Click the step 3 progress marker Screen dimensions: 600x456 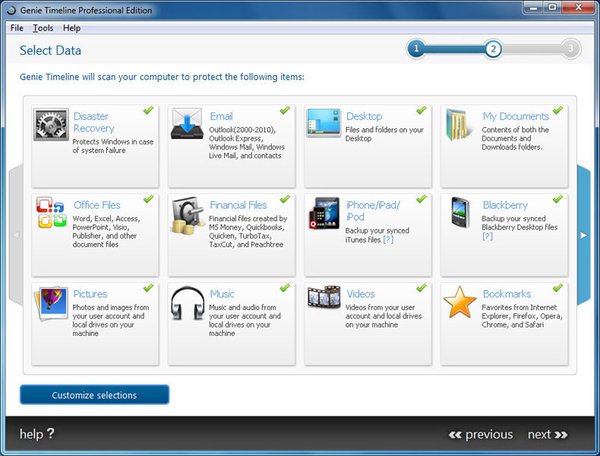tap(571, 49)
